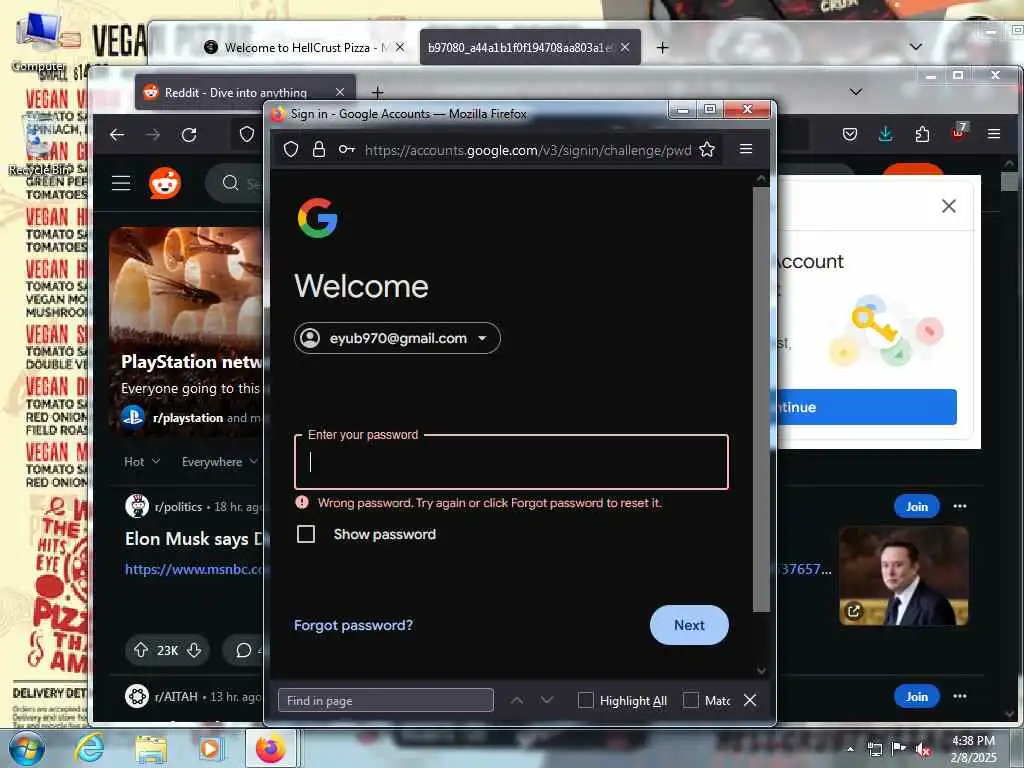Upvote the r/politics Elon Musk post
The height and width of the screenshot is (768, 1024).
(141, 650)
